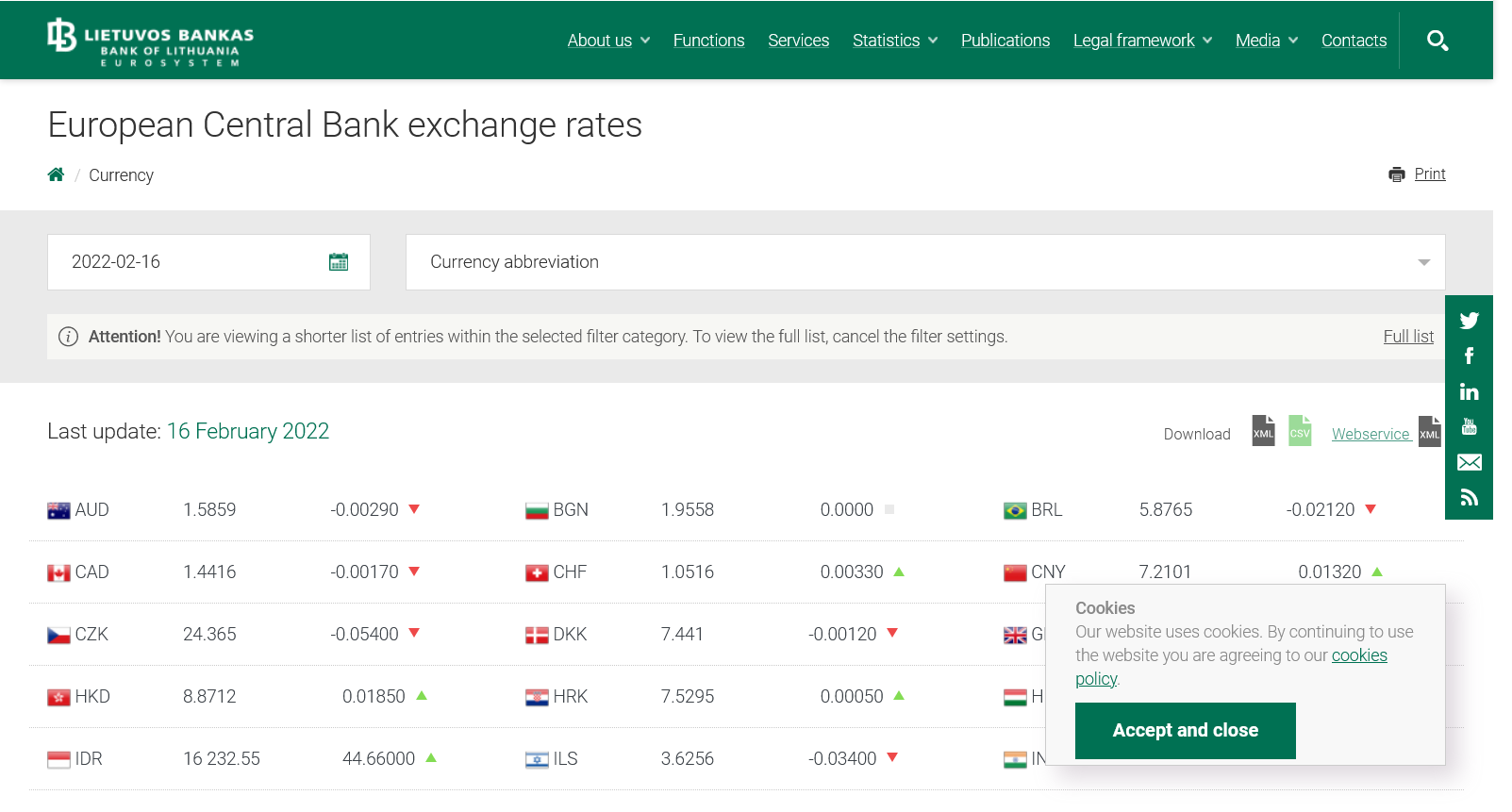Open the Contacts menu item

point(1354,41)
